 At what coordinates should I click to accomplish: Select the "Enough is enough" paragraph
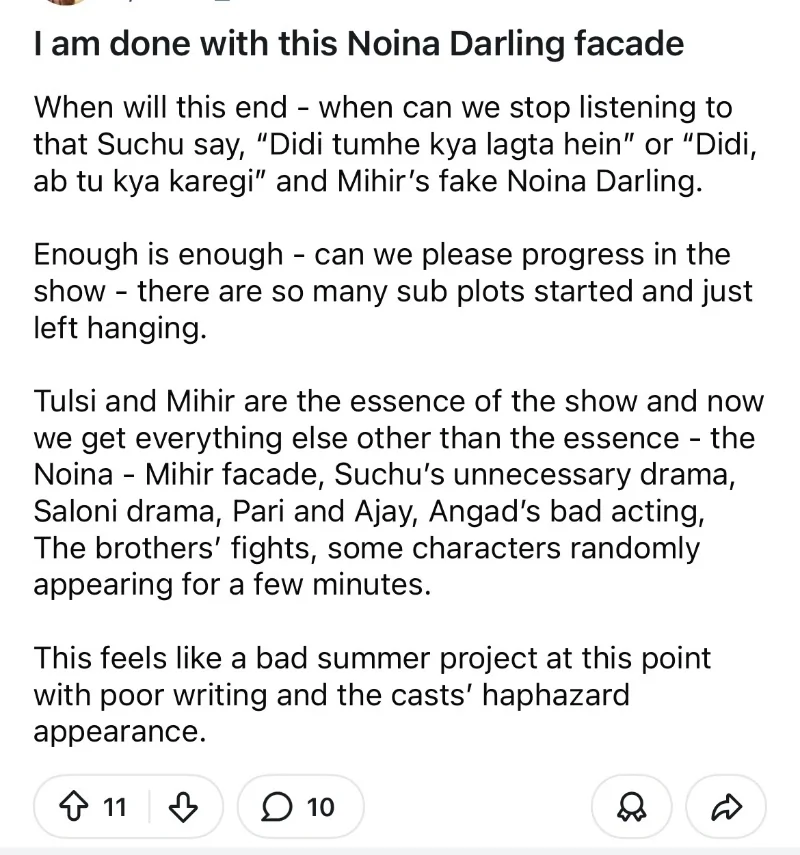point(392,291)
